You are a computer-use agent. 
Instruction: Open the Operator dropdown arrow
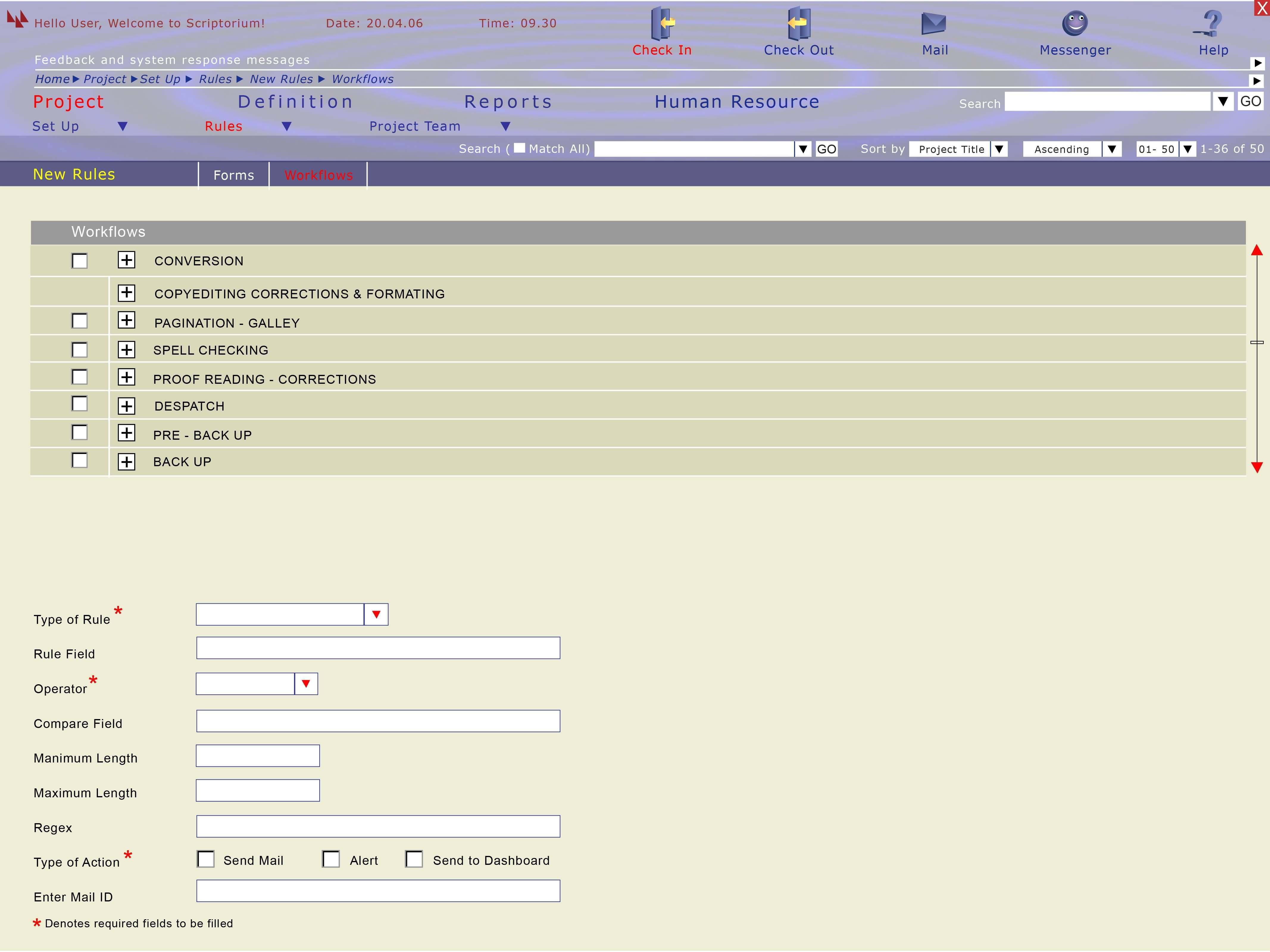click(x=306, y=684)
